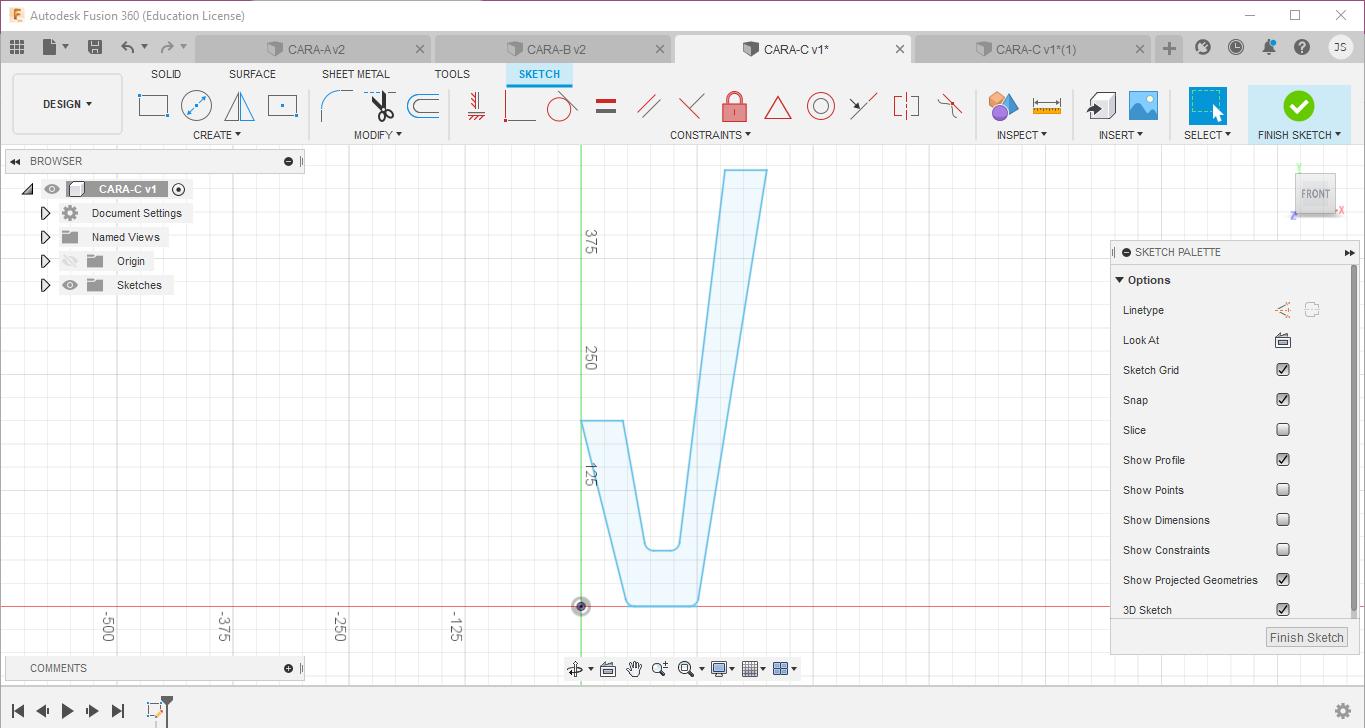
Task: Open the Help question mark menu
Action: 1302,47
